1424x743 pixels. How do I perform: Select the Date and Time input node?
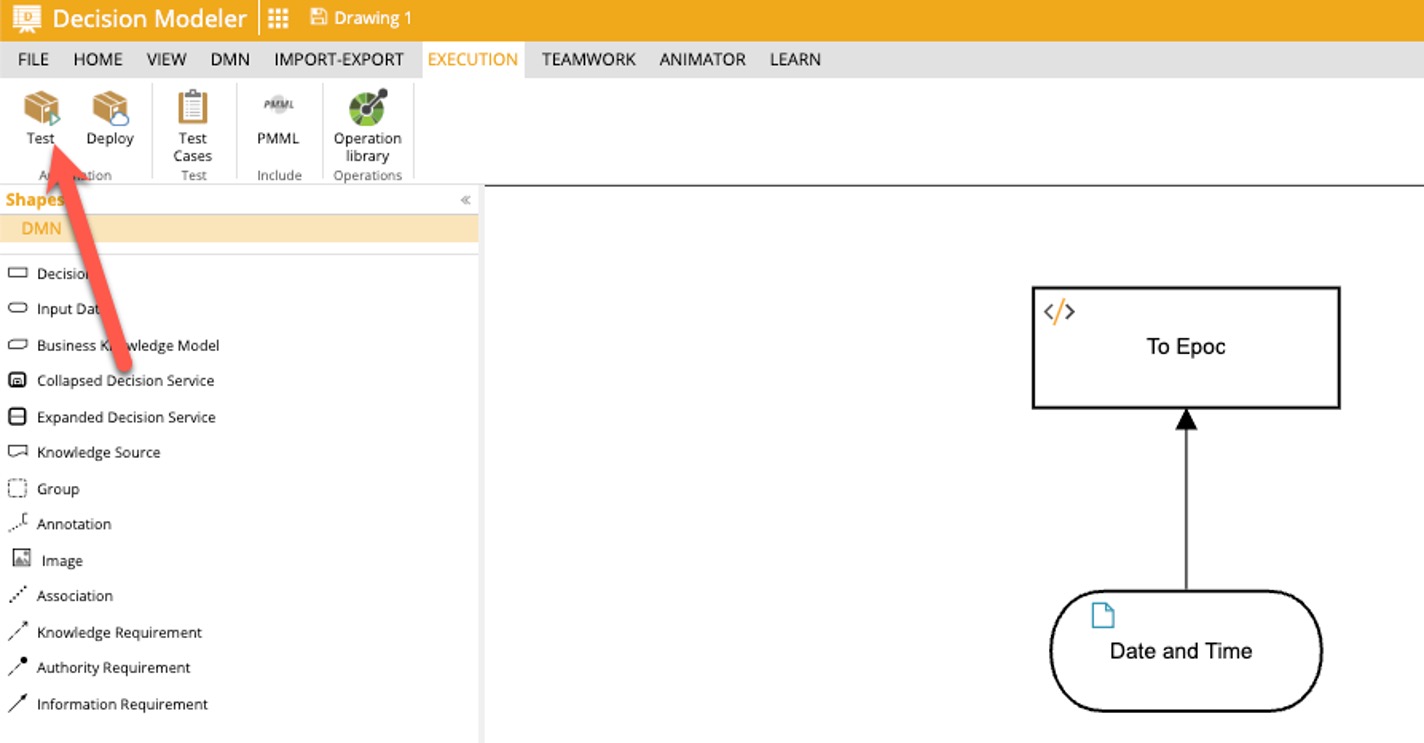[1185, 650]
